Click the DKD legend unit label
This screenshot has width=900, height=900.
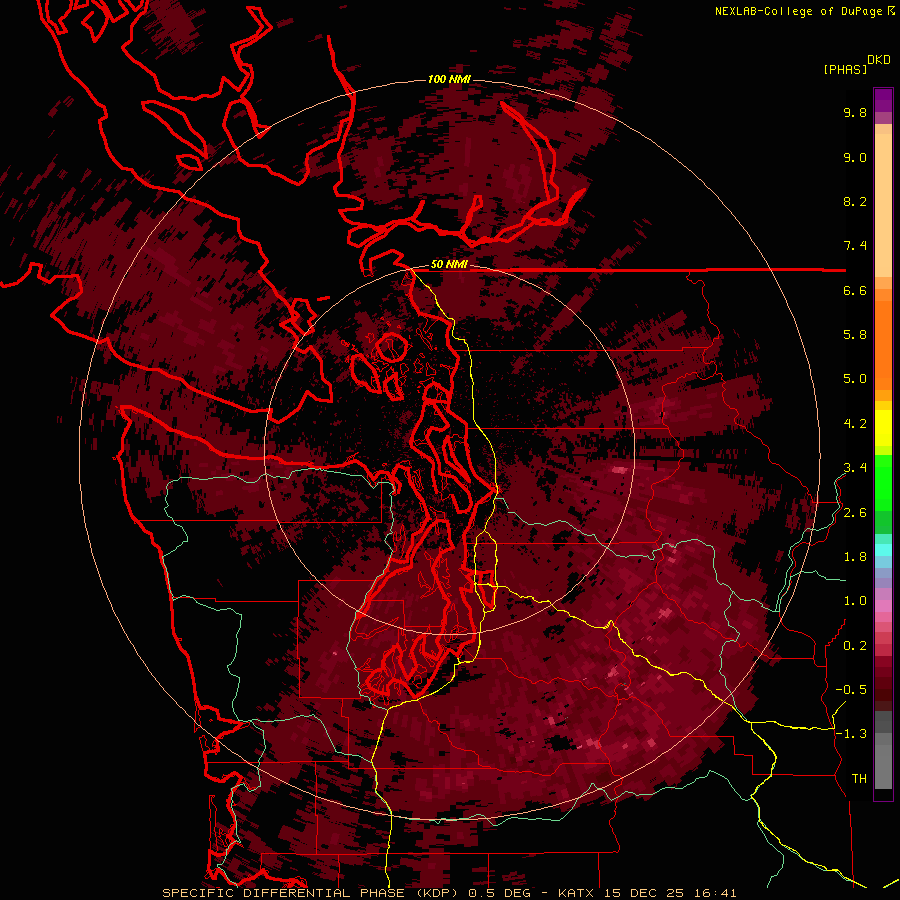point(879,60)
